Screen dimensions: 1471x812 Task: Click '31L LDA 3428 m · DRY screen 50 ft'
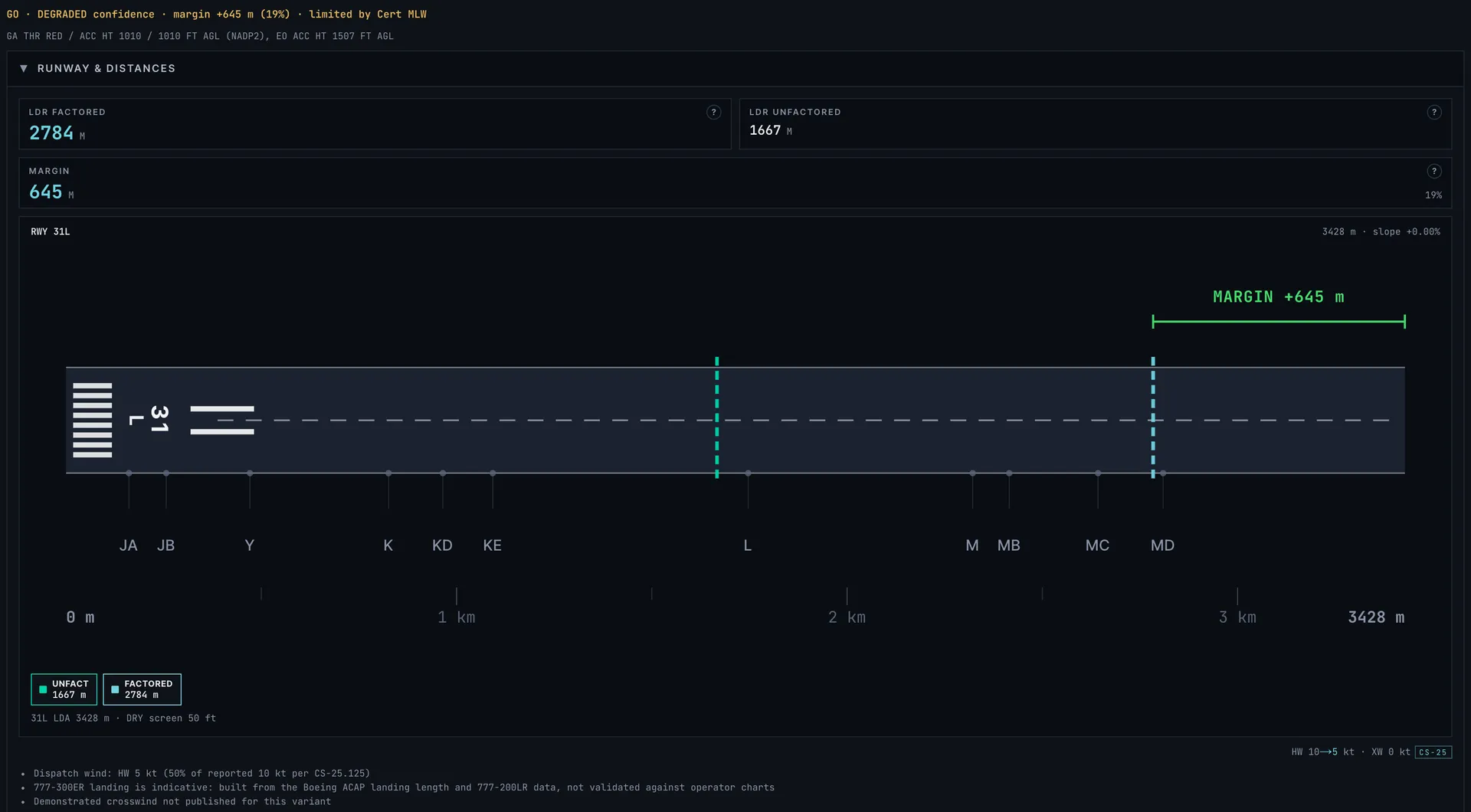click(x=123, y=719)
